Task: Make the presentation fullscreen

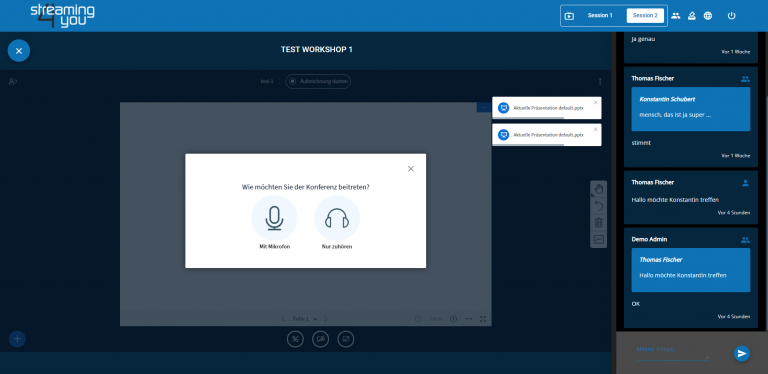Action: click(x=483, y=319)
